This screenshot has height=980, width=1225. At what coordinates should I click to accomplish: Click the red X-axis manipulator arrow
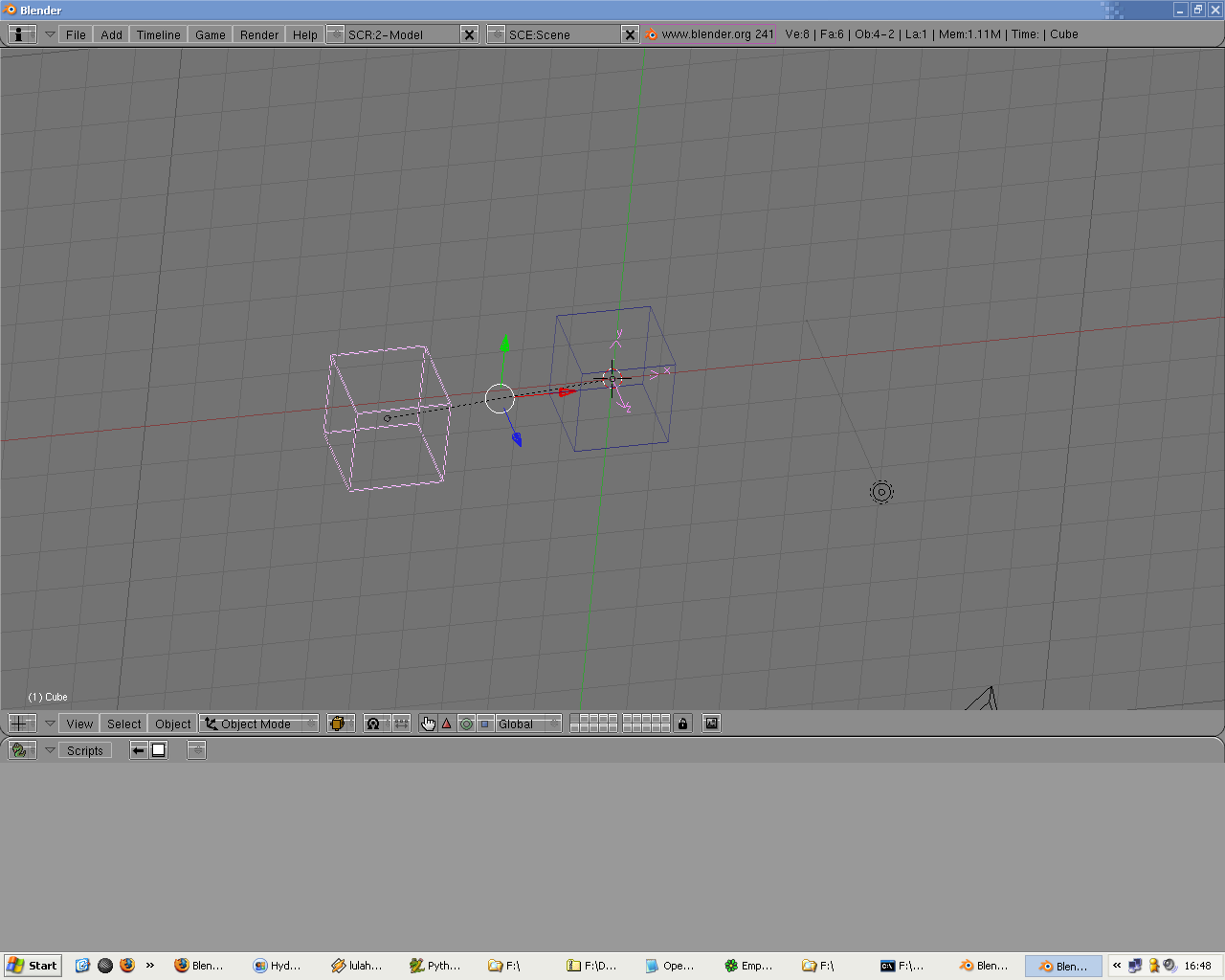coord(565,391)
